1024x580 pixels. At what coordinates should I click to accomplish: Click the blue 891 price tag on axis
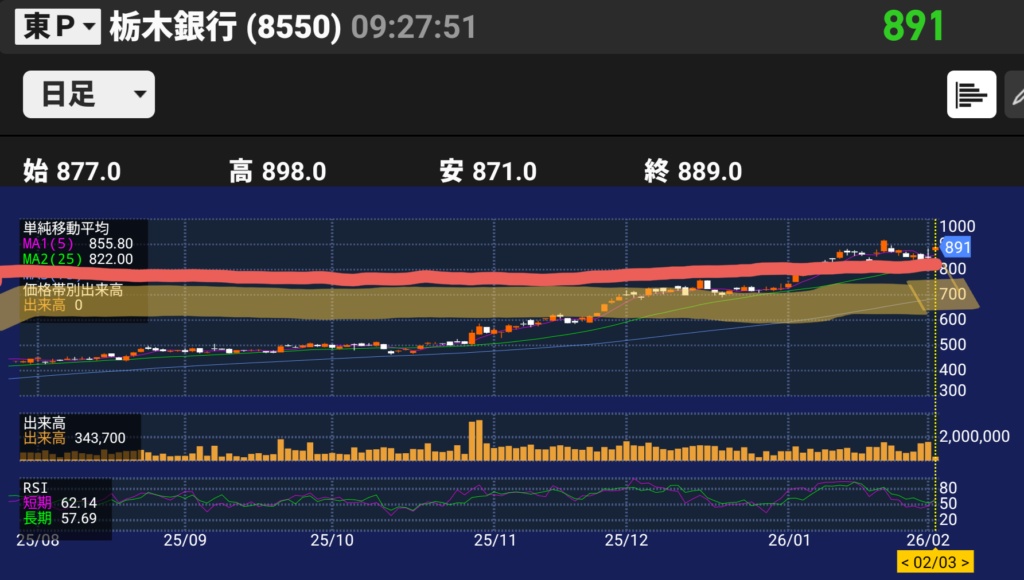(x=957, y=248)
